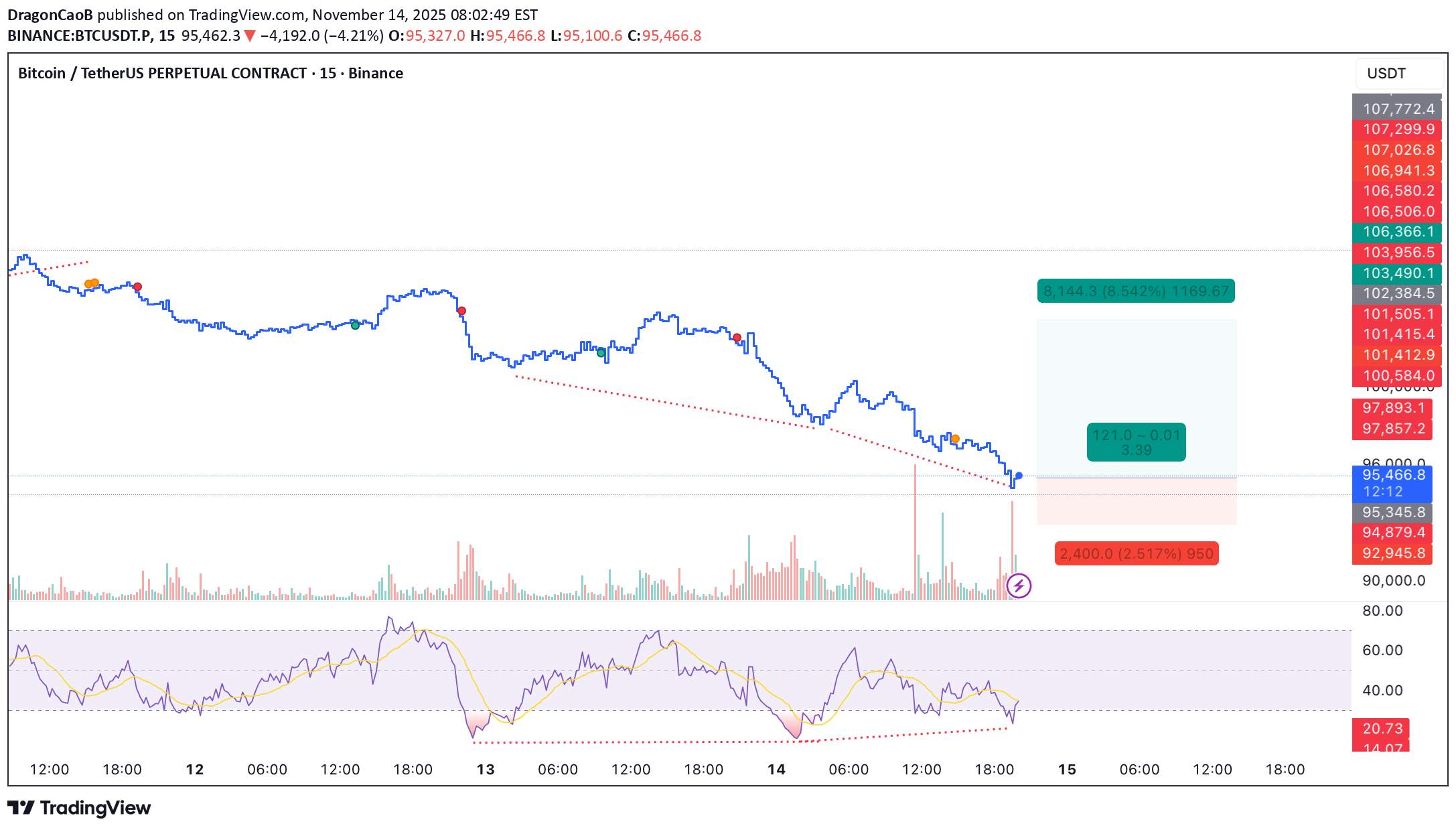The height and width of the screenshot is (830, 1456).
Task: Click the blue current-price dot at line end
Action: coord(1019,476)
